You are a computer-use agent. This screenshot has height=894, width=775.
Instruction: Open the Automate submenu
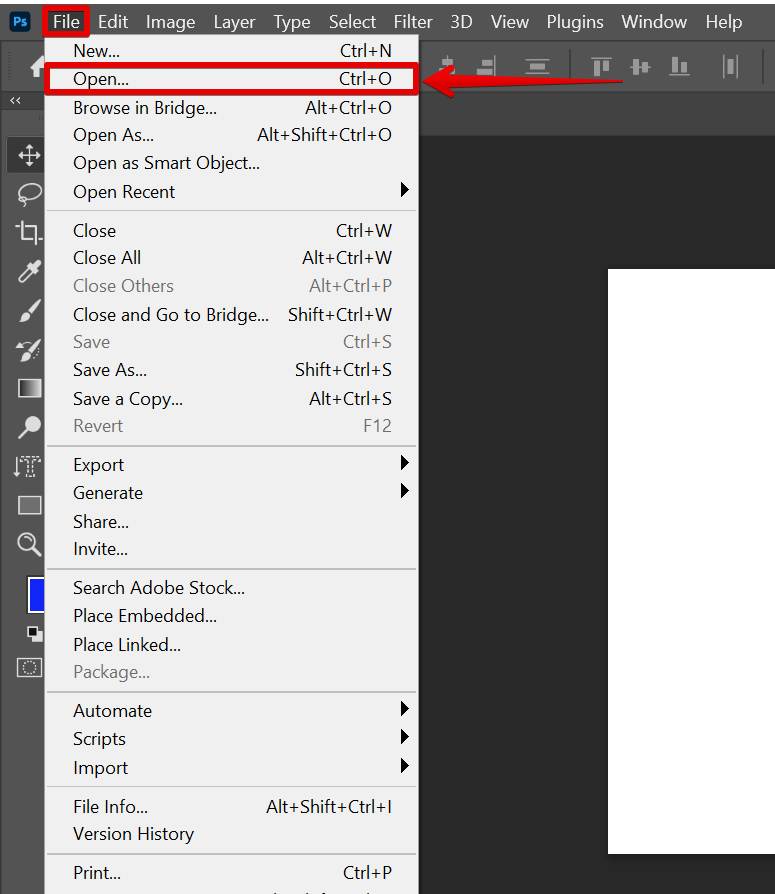[x=404, y=710]
